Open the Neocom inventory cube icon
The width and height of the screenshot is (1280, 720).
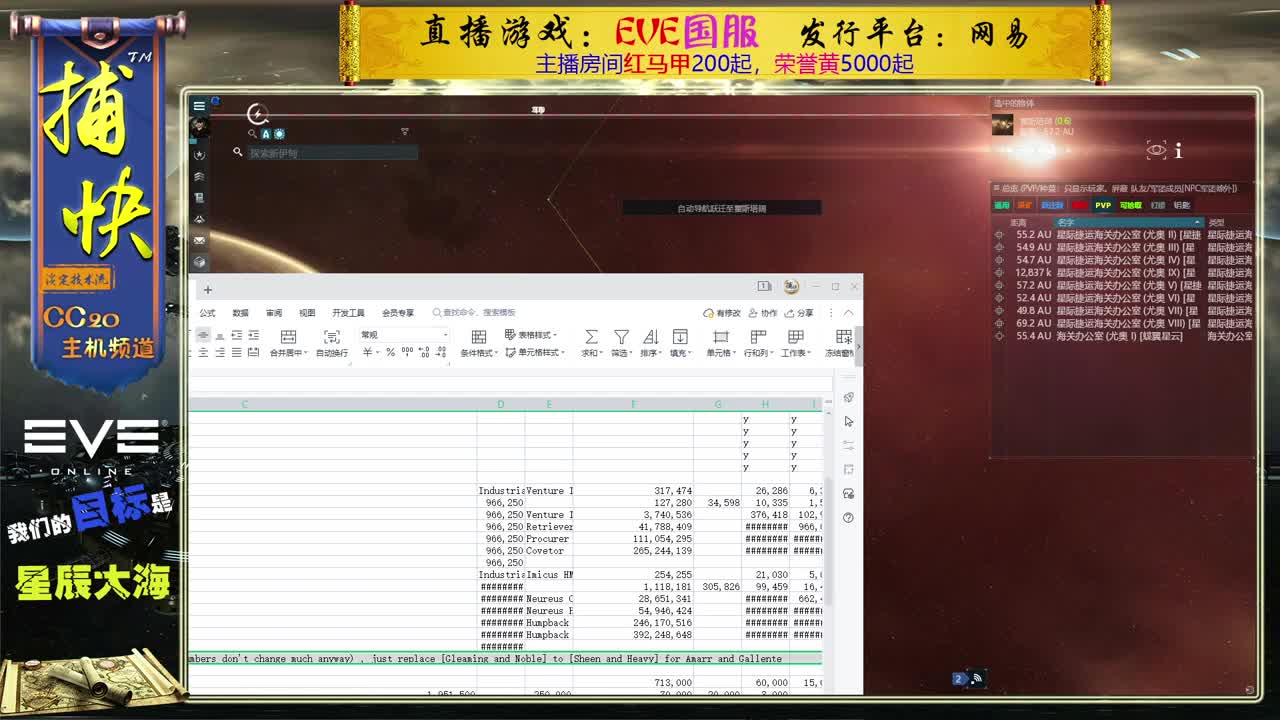point(199,262)
